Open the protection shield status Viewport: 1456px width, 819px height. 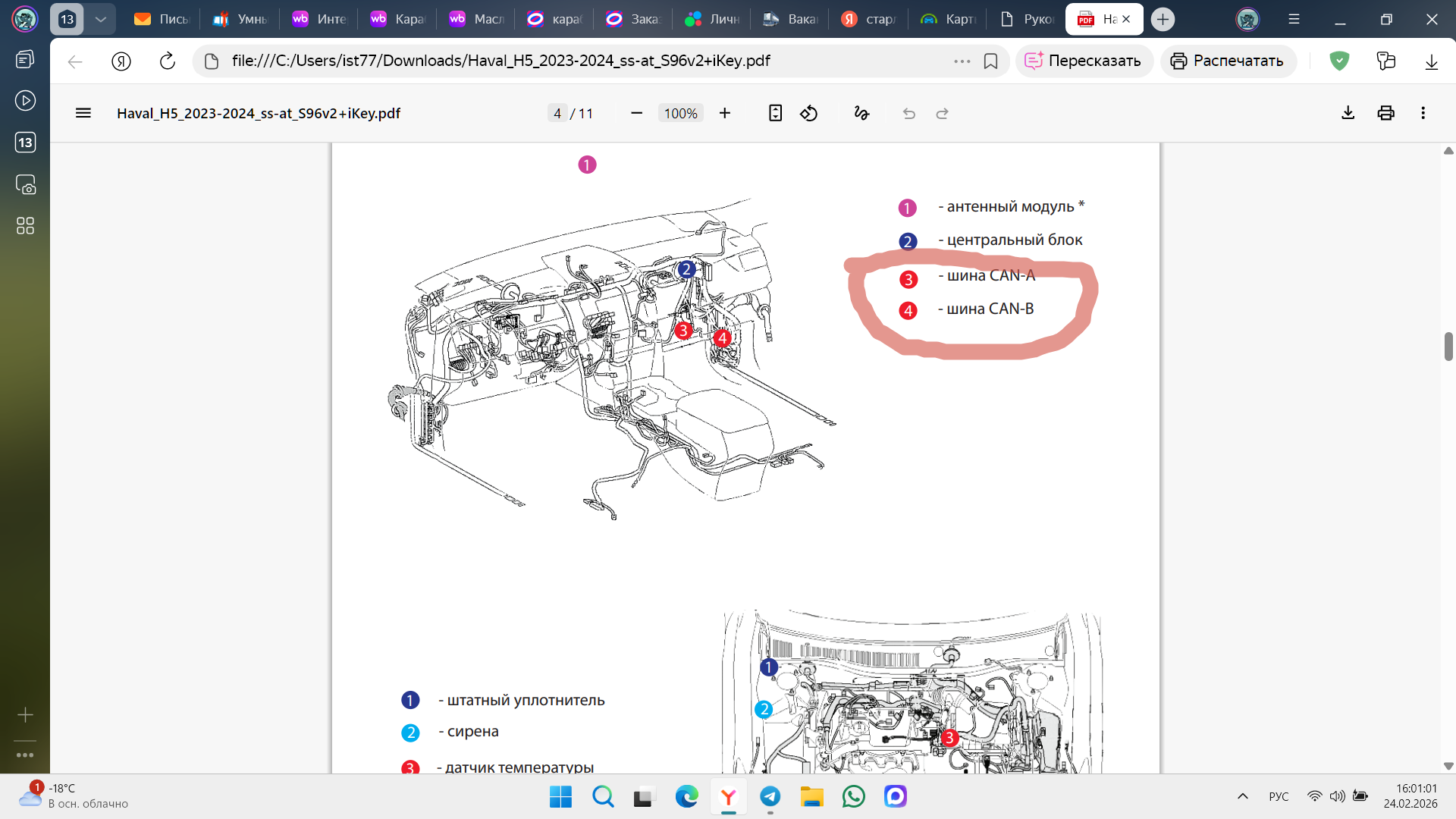(1339, 61)
